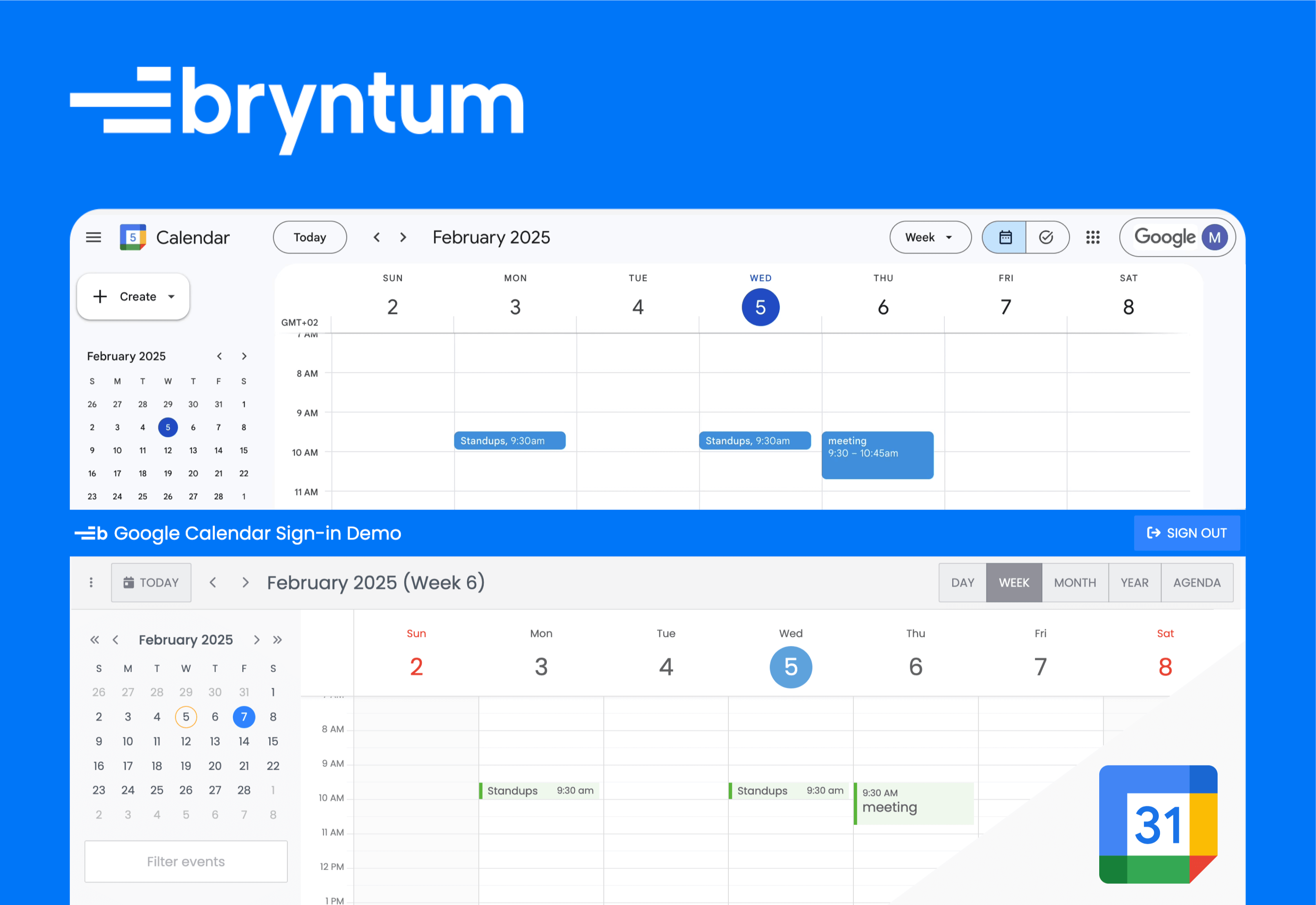This screenshot has width=1316, height=905.
Task: Switch to calendar view toggle icon
Action: tap(1005, 237)
